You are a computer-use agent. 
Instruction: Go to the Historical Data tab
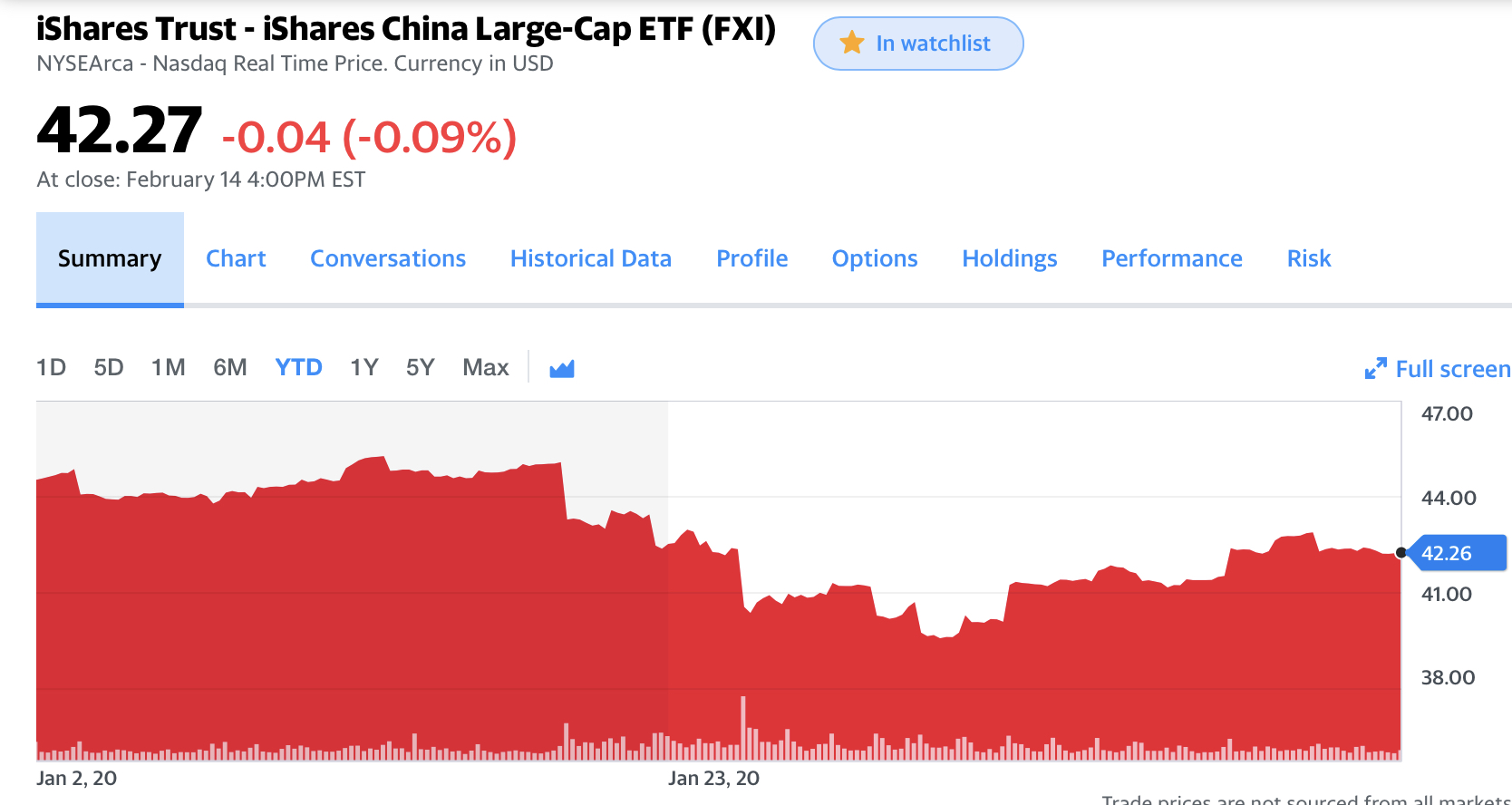(590, 259)
